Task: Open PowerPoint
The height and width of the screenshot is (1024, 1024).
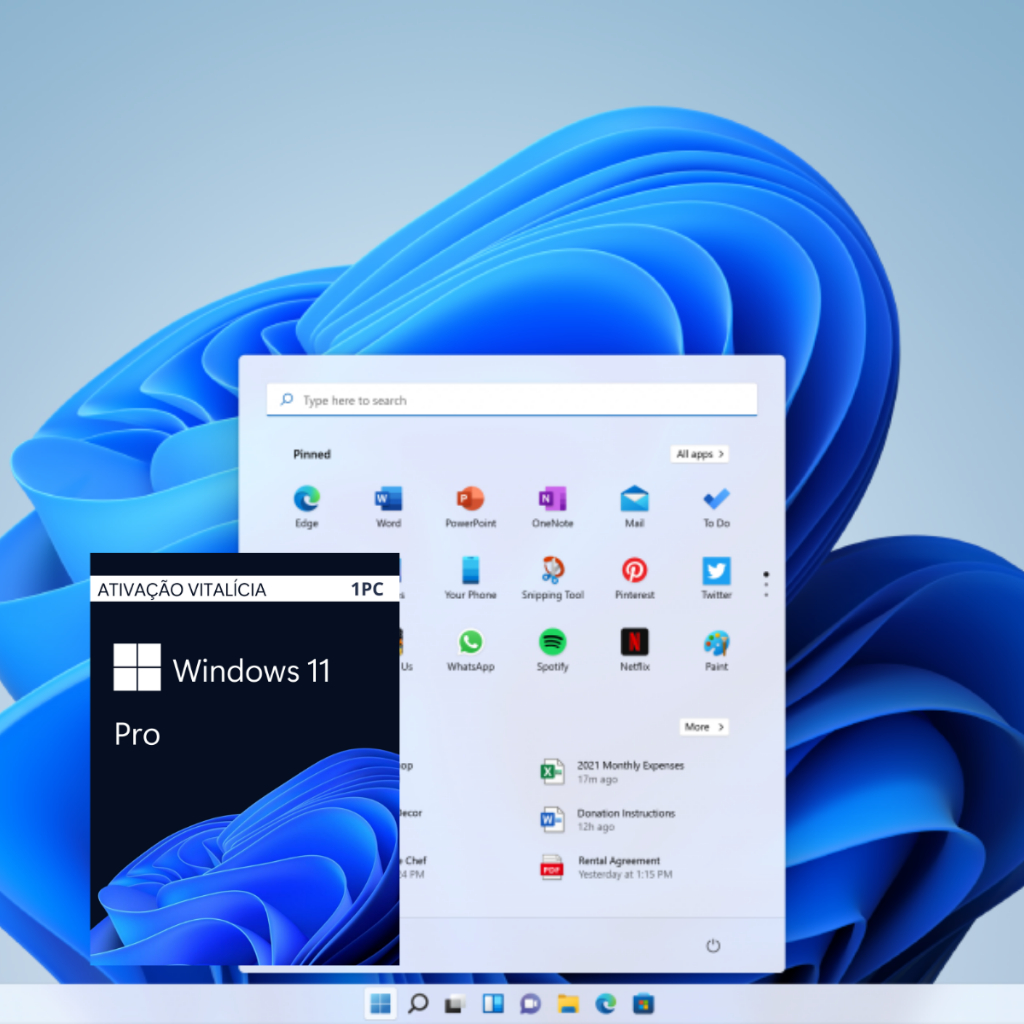Action: [470, 500]
